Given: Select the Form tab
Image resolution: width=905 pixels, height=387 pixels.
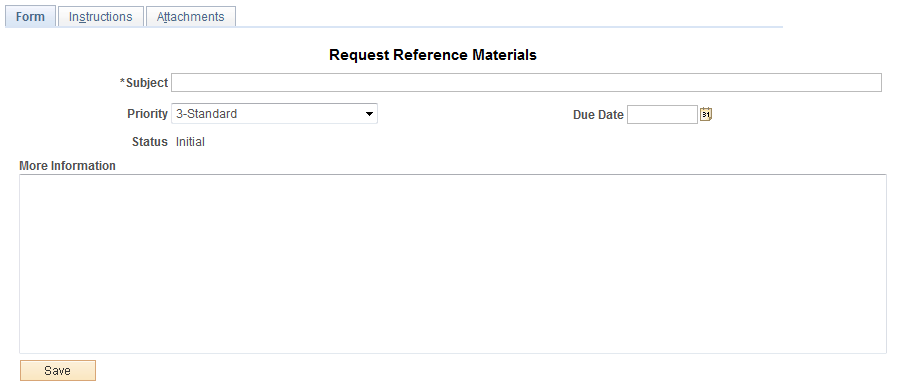Looking at the screenshot, I should pos(30,17).
